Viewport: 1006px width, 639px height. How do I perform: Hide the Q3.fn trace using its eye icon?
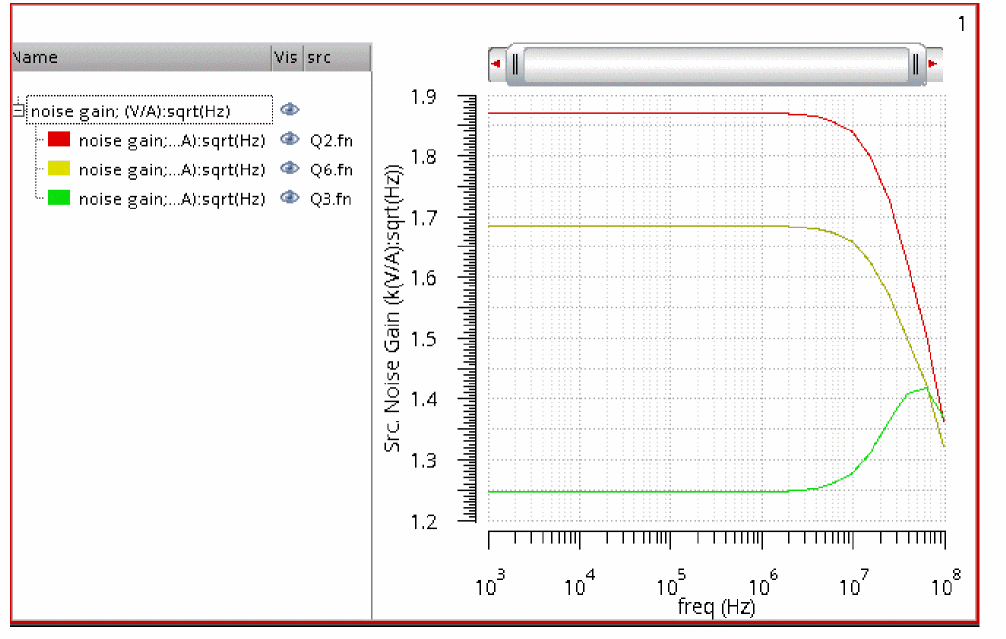coord(290,197)
